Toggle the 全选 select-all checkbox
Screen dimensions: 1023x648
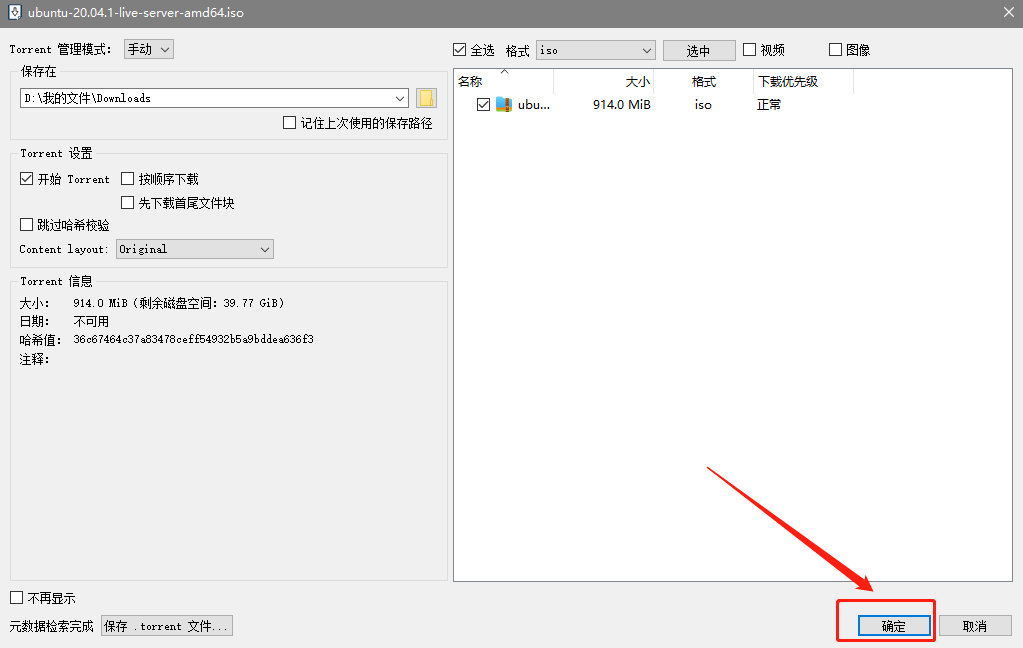(x=459, y=50)
